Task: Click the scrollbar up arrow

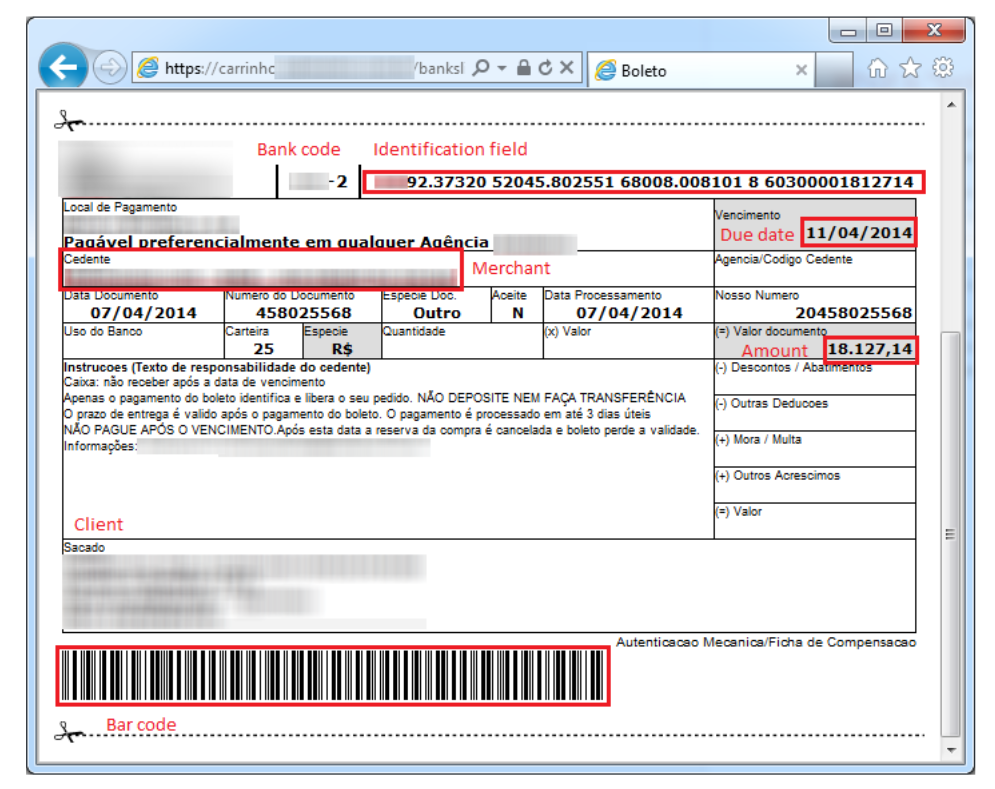Action: (951, 104)
